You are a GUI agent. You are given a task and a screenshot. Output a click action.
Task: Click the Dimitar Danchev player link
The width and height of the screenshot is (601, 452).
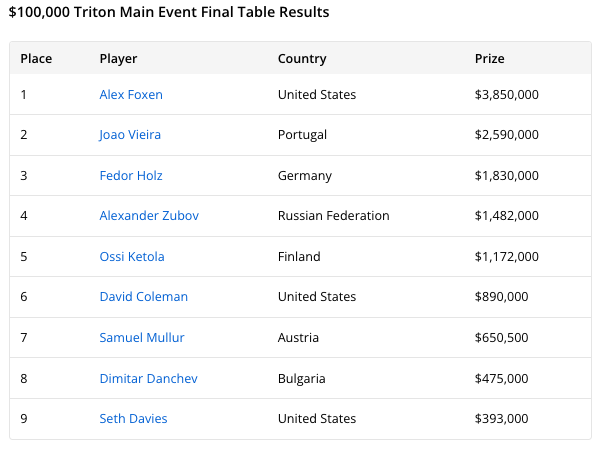point(148,378)
